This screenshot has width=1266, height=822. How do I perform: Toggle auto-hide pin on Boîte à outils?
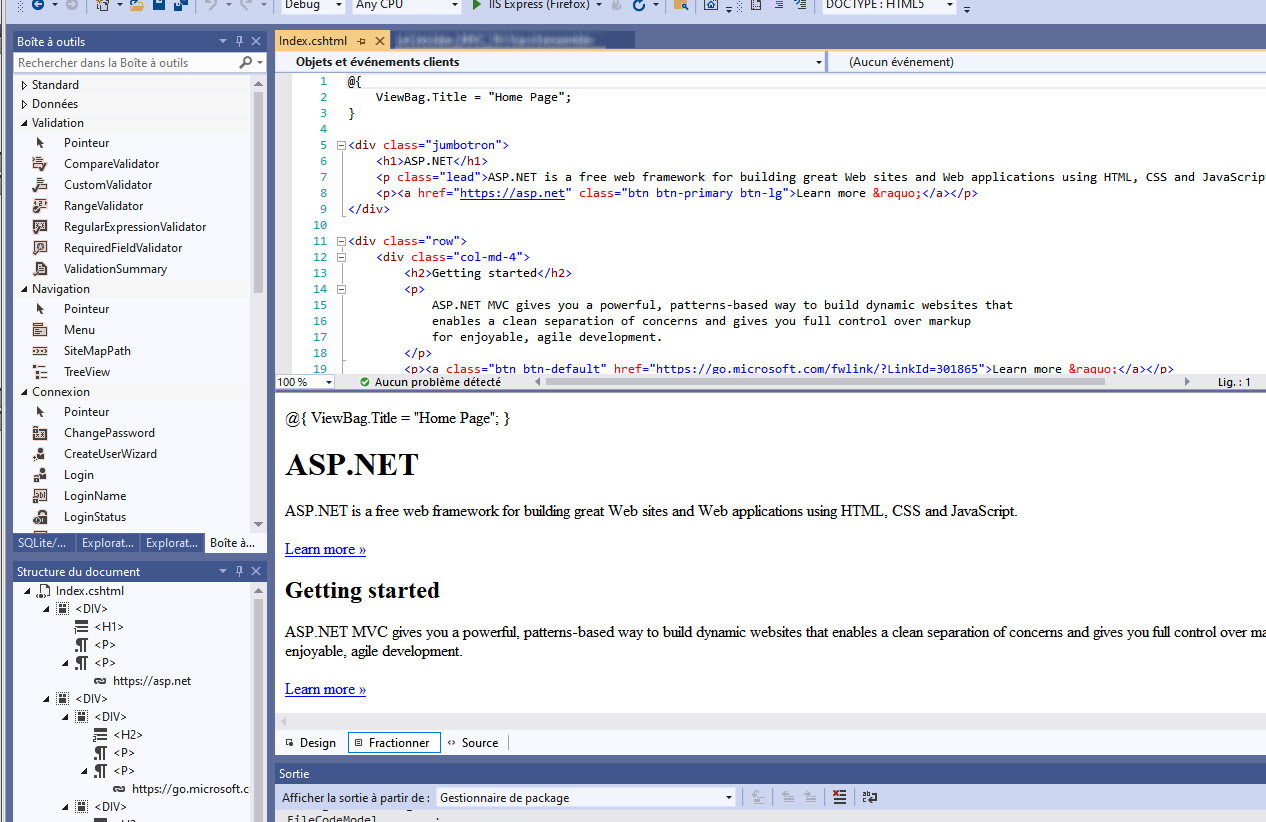coord(240,41)
